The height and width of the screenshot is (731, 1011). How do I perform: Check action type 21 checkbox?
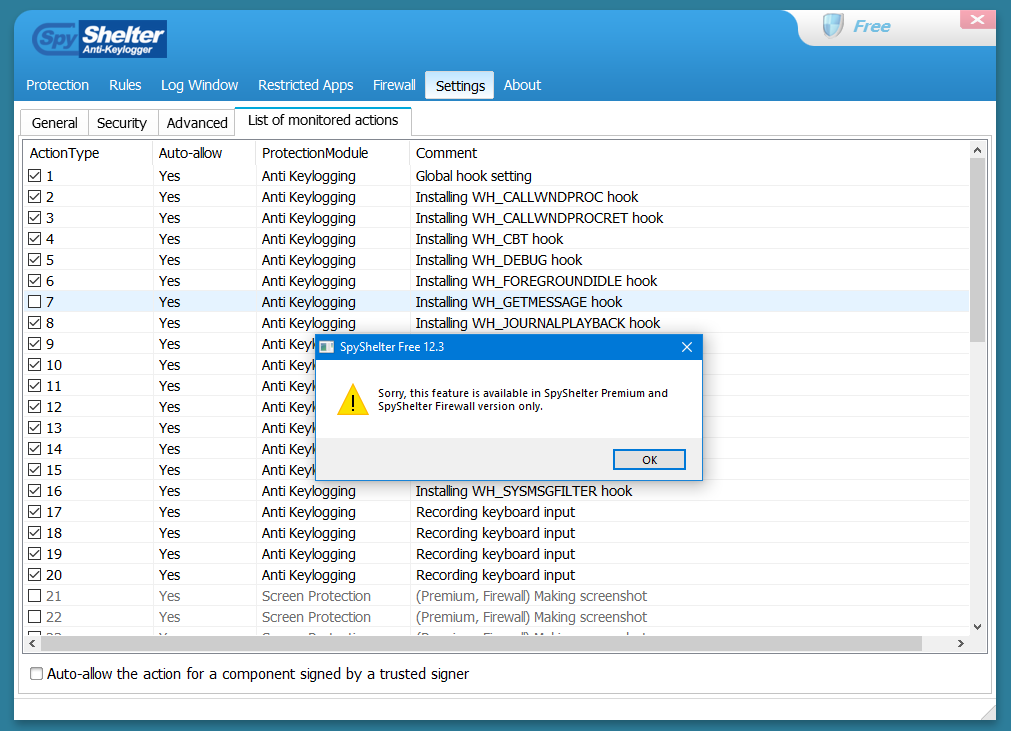tap(35, 596)
